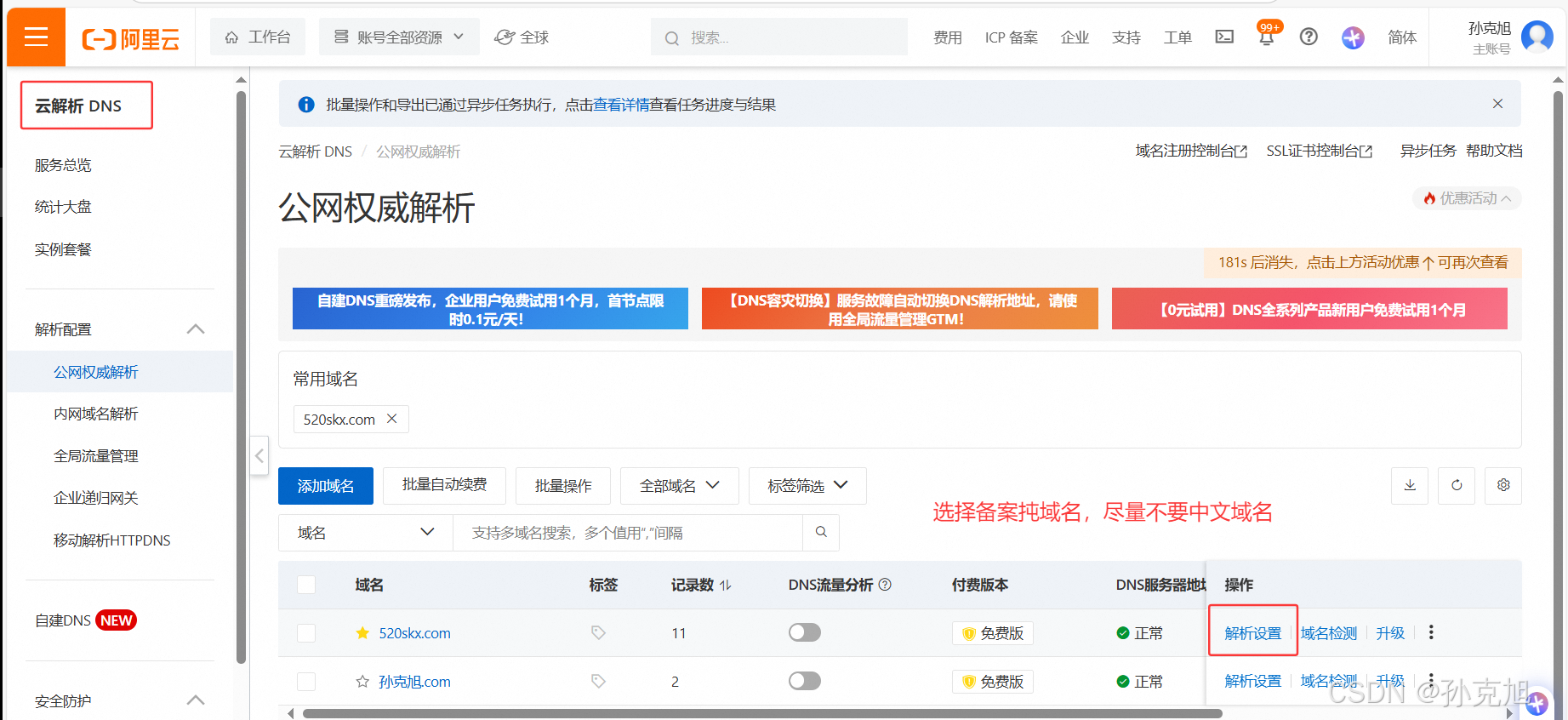Click the domain search magnifier icon
The width and height of the screenshot is (1568, 720).
[x=821, y=532]
